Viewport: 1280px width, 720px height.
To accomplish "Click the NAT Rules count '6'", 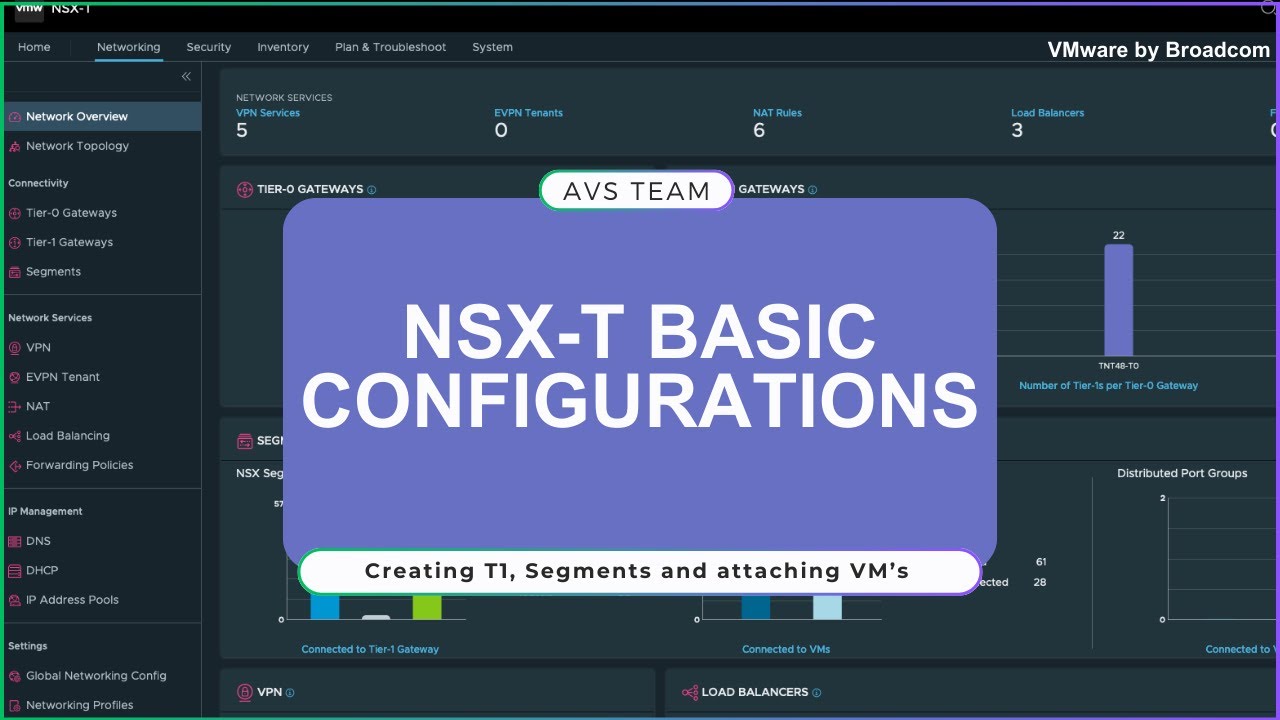I will click(759, 131).
